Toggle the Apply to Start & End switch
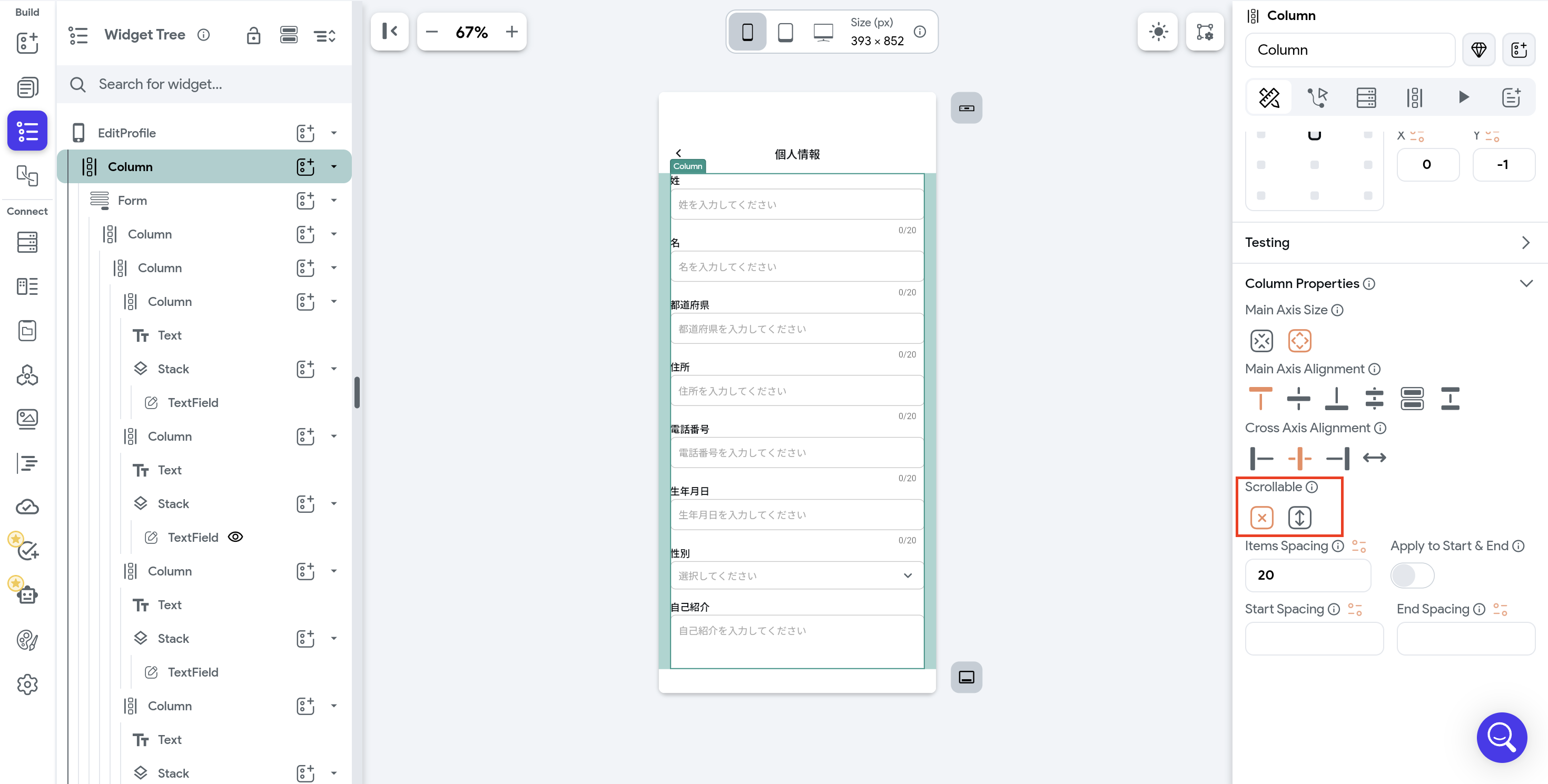 tap(1412, 575)
